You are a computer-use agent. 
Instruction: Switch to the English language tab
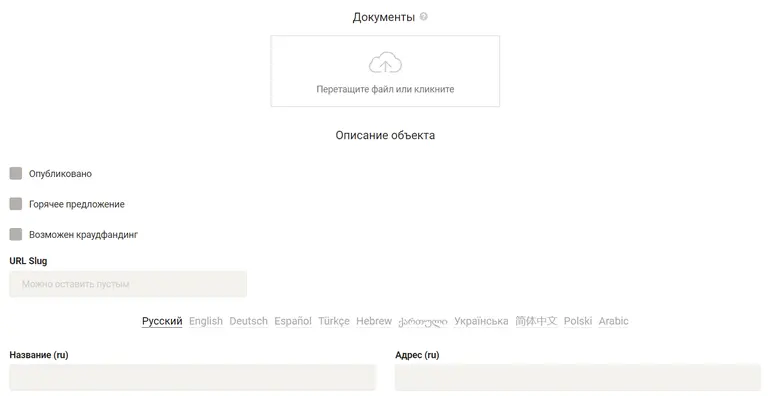click(x=206, y=321)
